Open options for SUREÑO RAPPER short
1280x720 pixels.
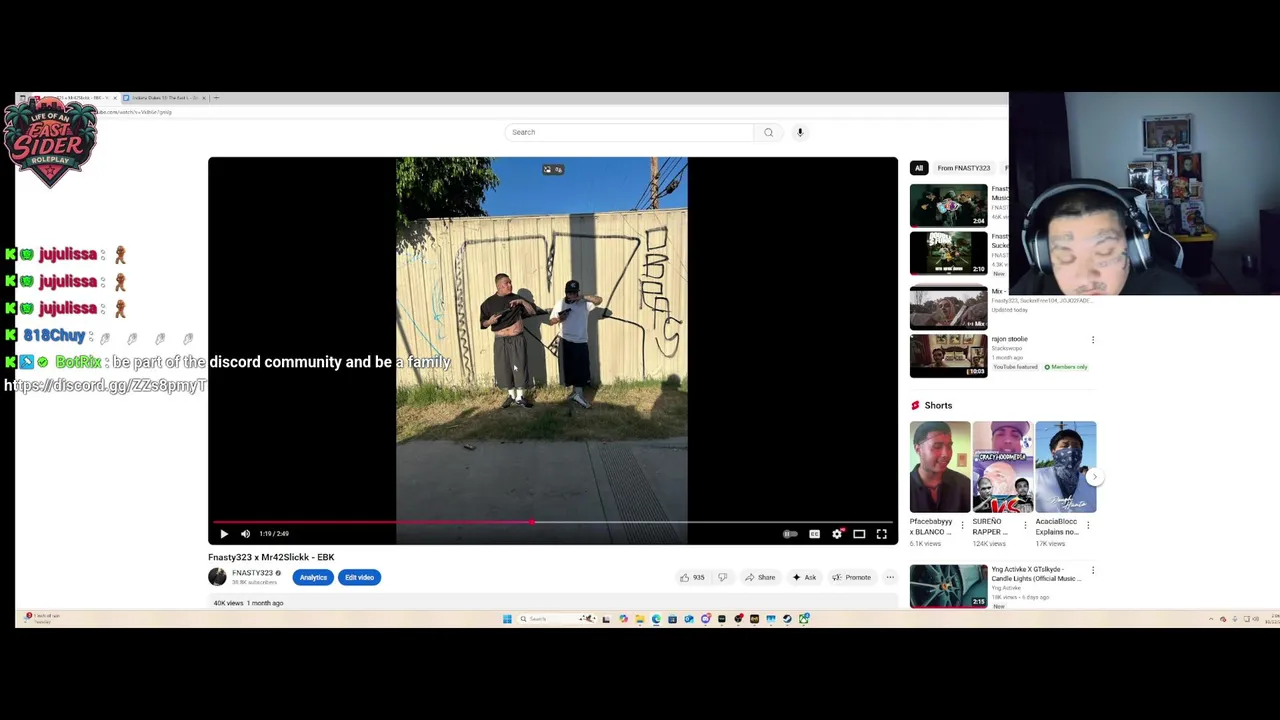point(1025,524)
